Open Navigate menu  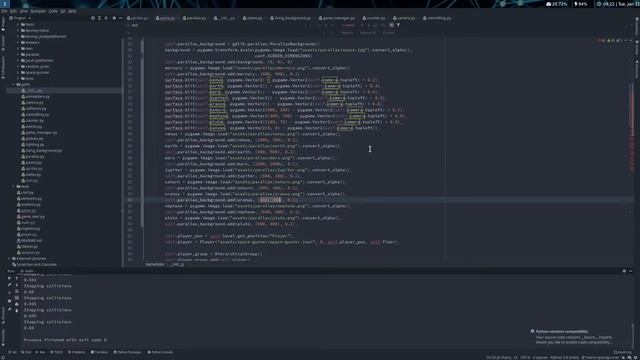click(38, 11)
